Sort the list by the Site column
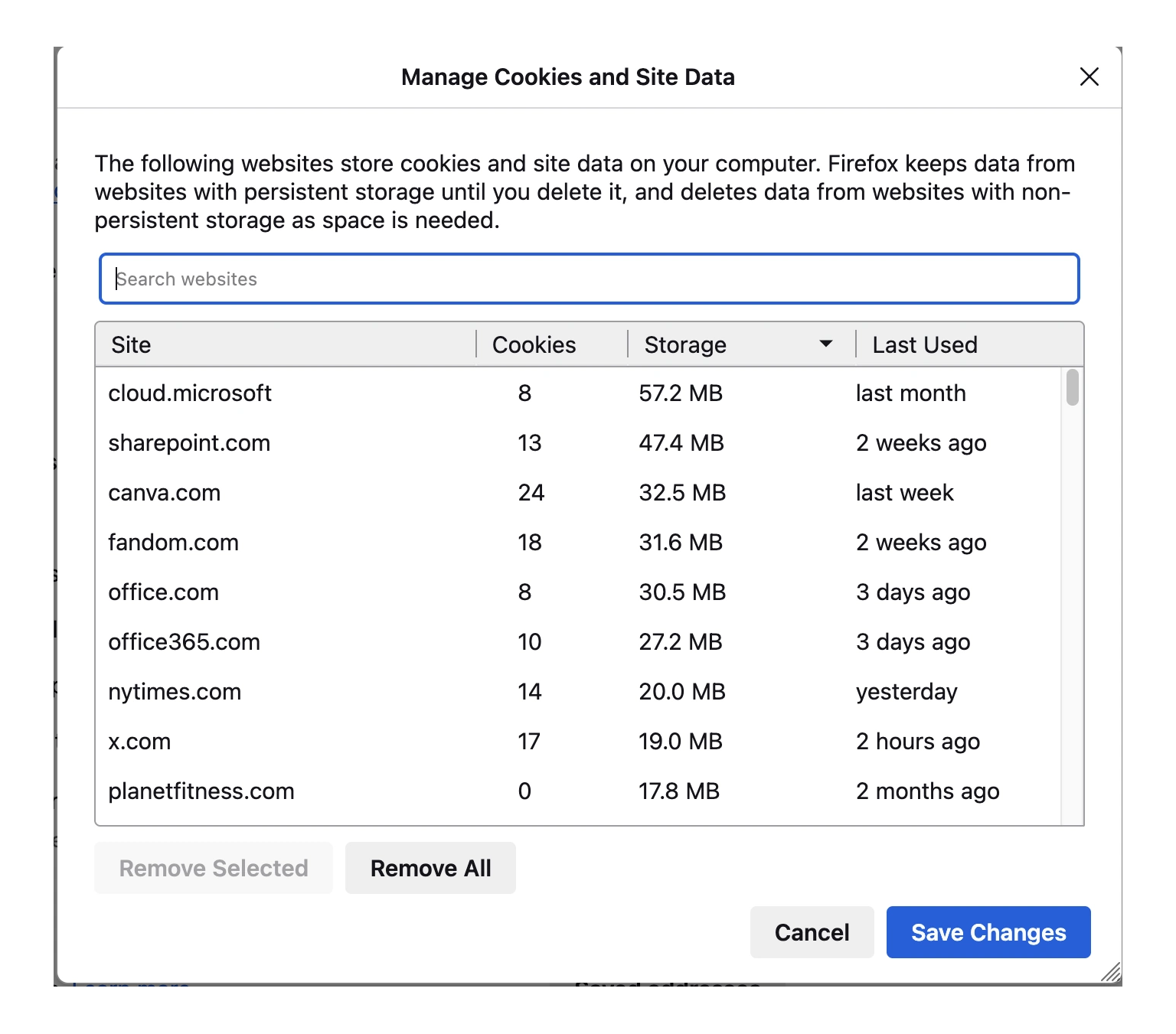This screenshot has width=1176, height=1034. pyautogui.click(x=131, y=344)
